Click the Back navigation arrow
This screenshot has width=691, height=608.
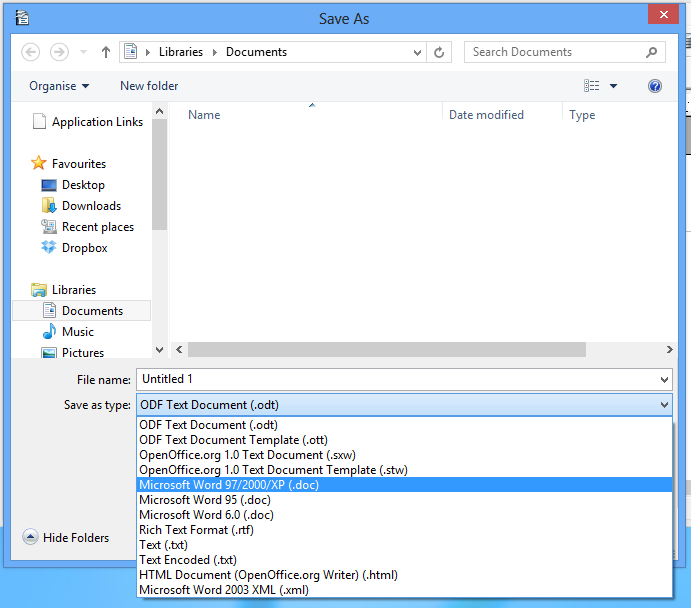tap(30, 52)
